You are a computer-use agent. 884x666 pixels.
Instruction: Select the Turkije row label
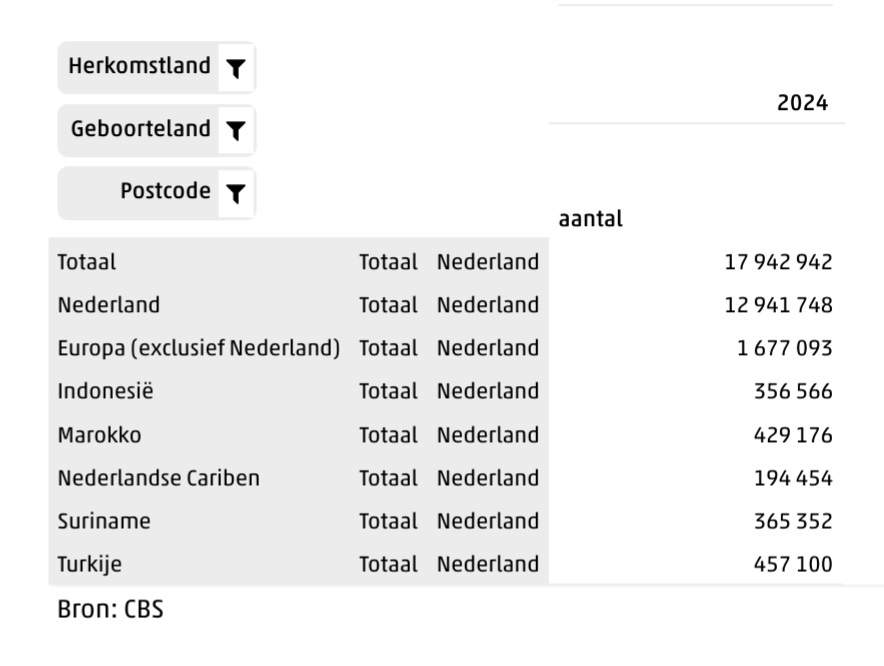pos(90,564)
